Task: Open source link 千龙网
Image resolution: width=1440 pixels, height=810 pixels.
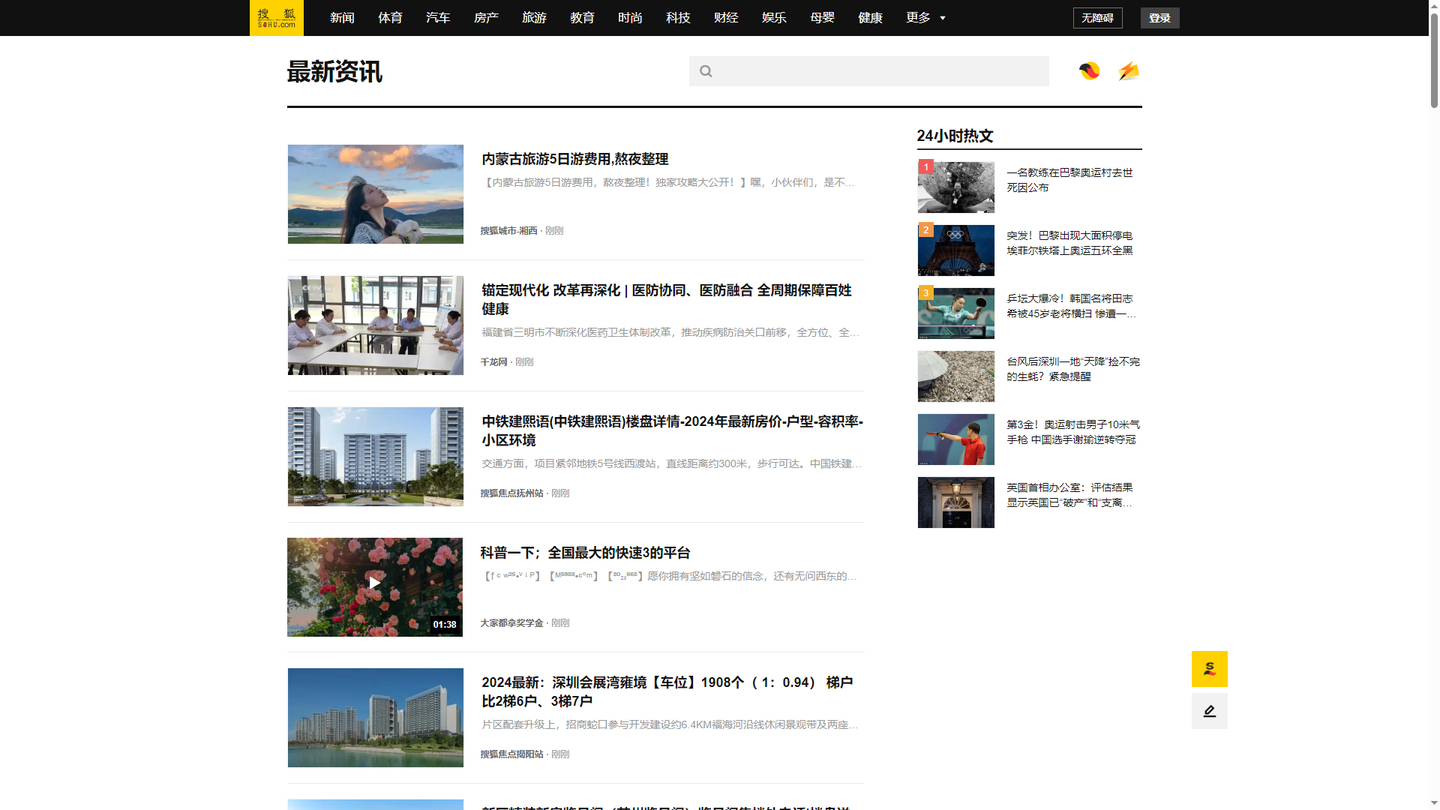Action: pyautogui.click(x=494, y=362)
